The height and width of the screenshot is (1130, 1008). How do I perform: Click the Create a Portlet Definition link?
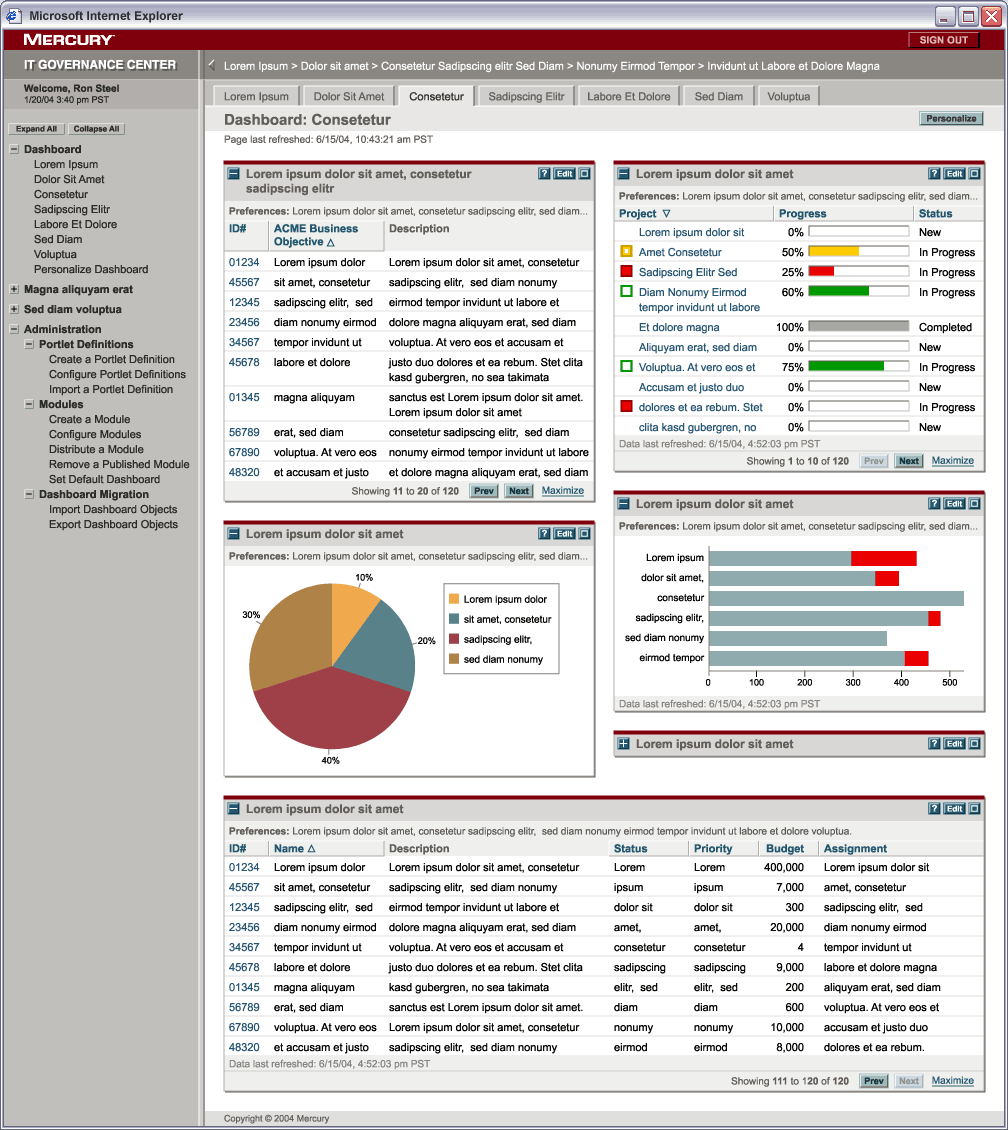pyautogui.click(x=111, y=359)
